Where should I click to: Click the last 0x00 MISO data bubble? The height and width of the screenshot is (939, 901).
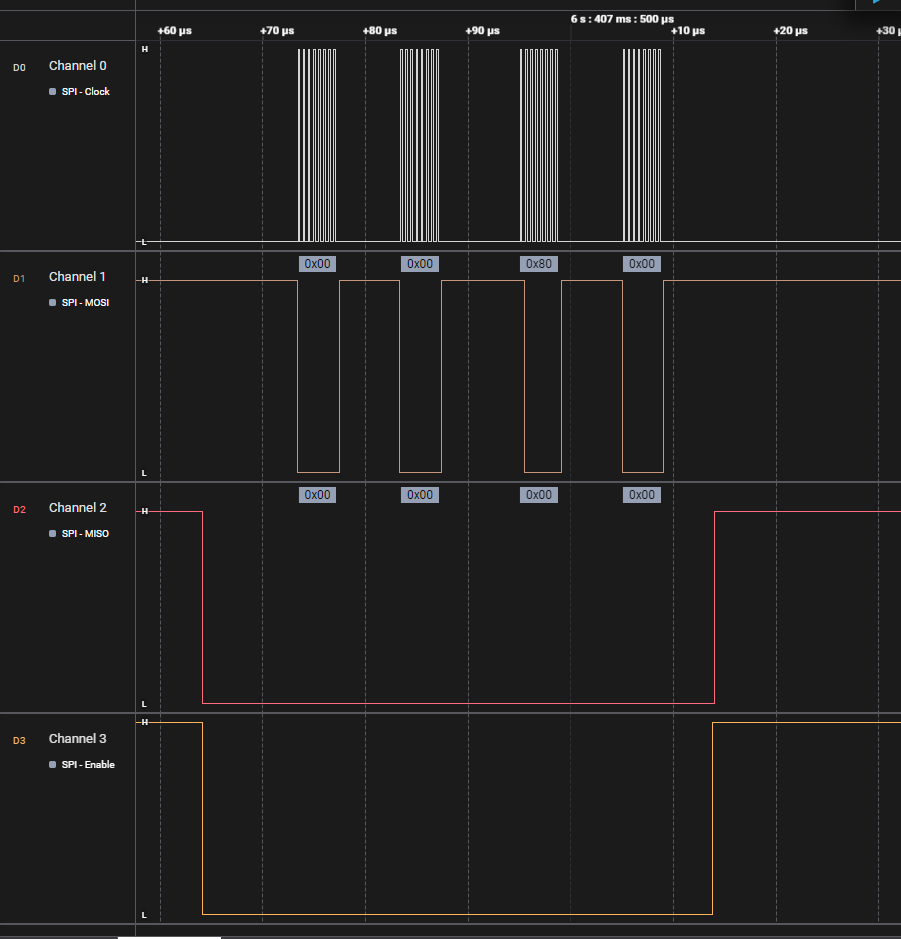641,495
